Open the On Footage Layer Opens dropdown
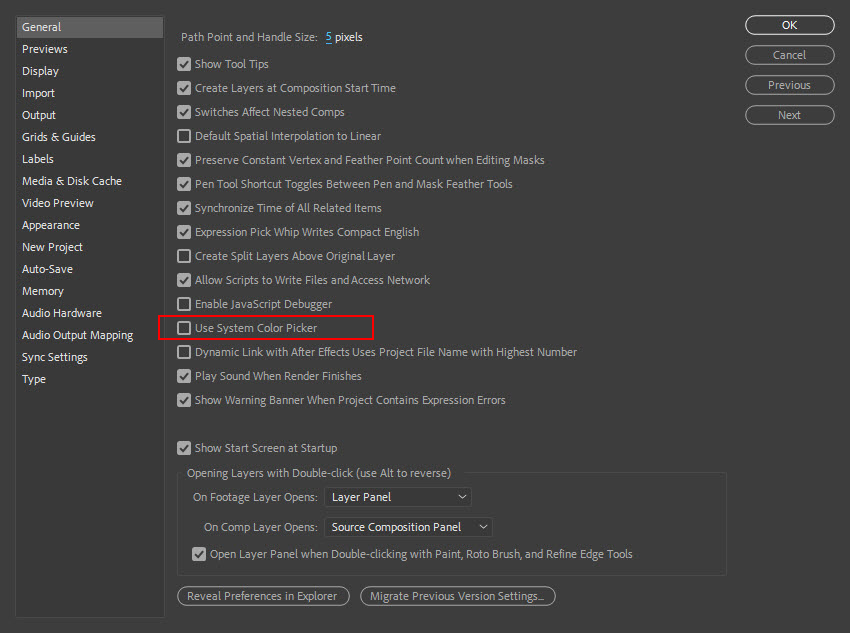Screen dimensions: 850x633 [x=398, y=497]
